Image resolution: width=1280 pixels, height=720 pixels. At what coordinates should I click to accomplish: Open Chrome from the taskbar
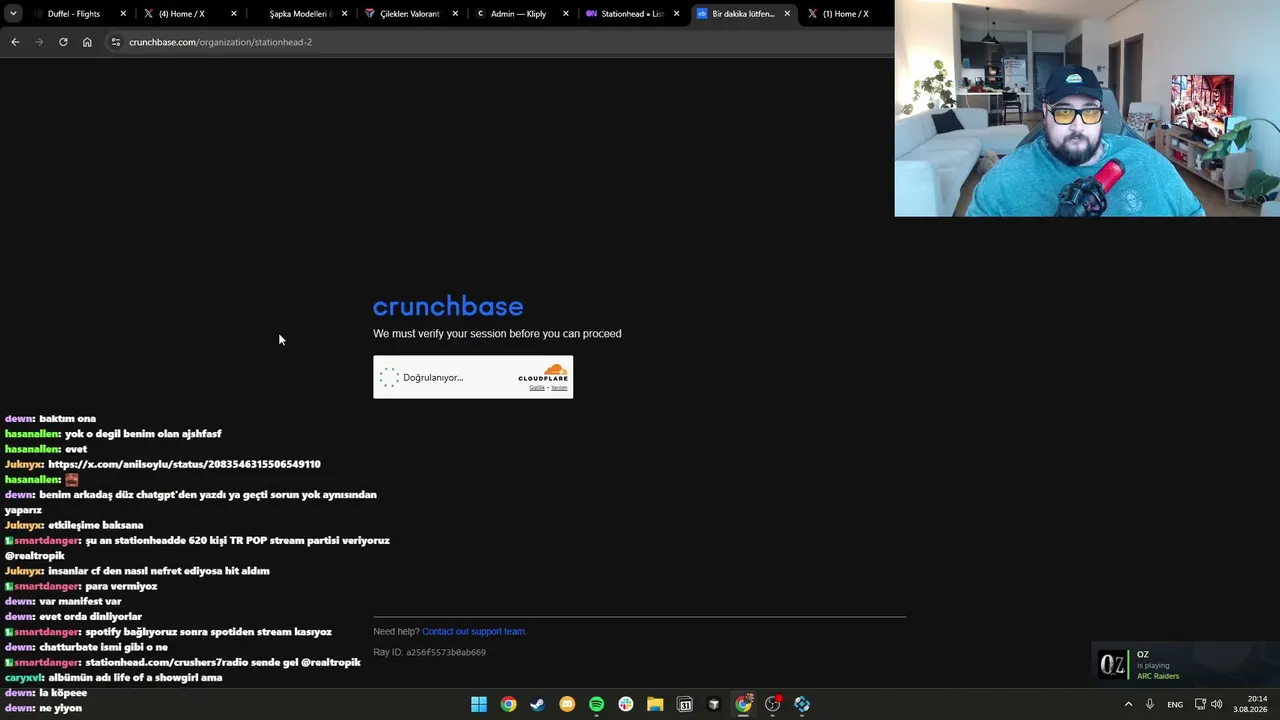point(508,704)
